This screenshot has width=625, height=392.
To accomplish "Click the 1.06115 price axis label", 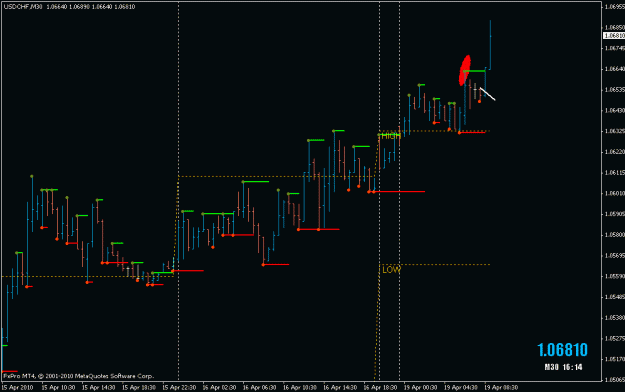I will (615, 173).
